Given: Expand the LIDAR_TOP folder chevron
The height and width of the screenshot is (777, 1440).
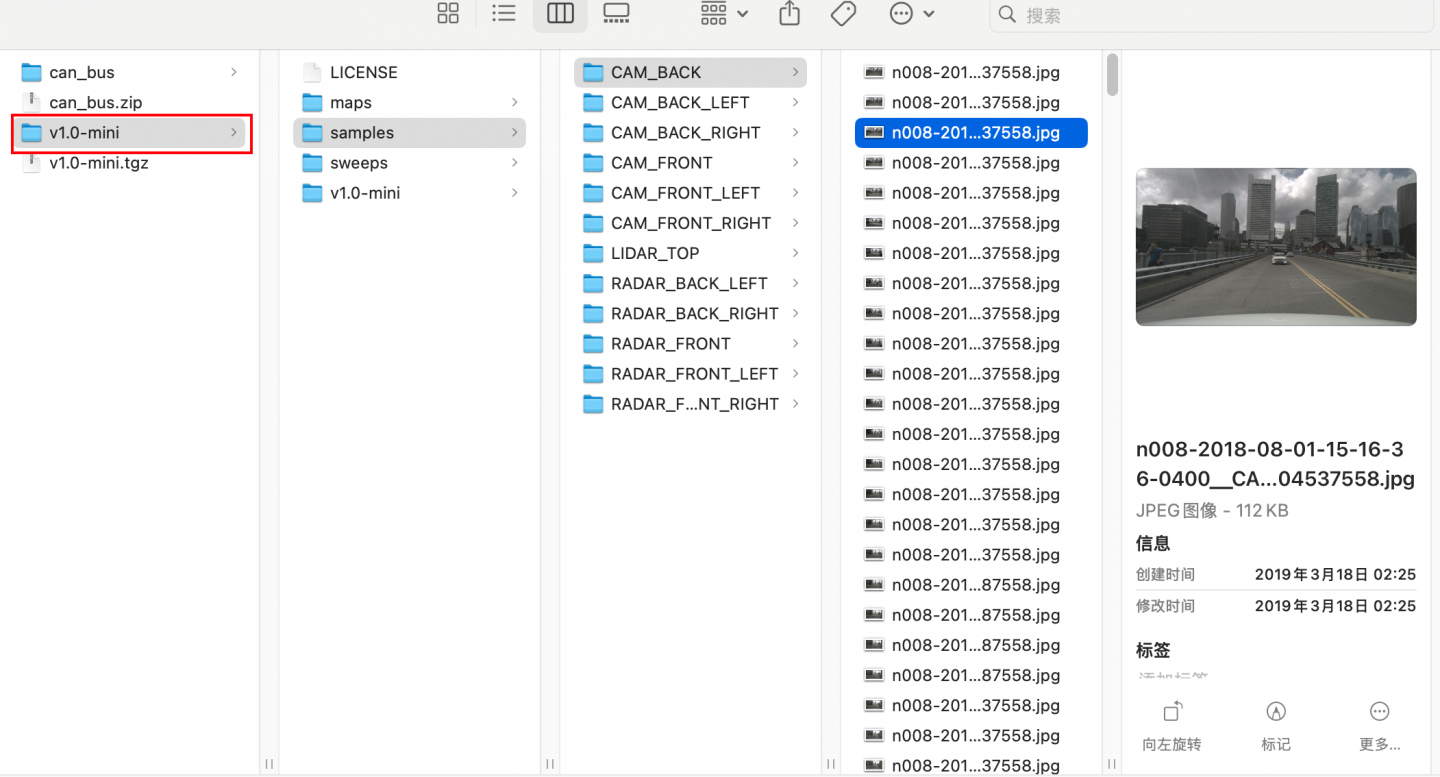Looking at the screenshot, I should [795, 253].
